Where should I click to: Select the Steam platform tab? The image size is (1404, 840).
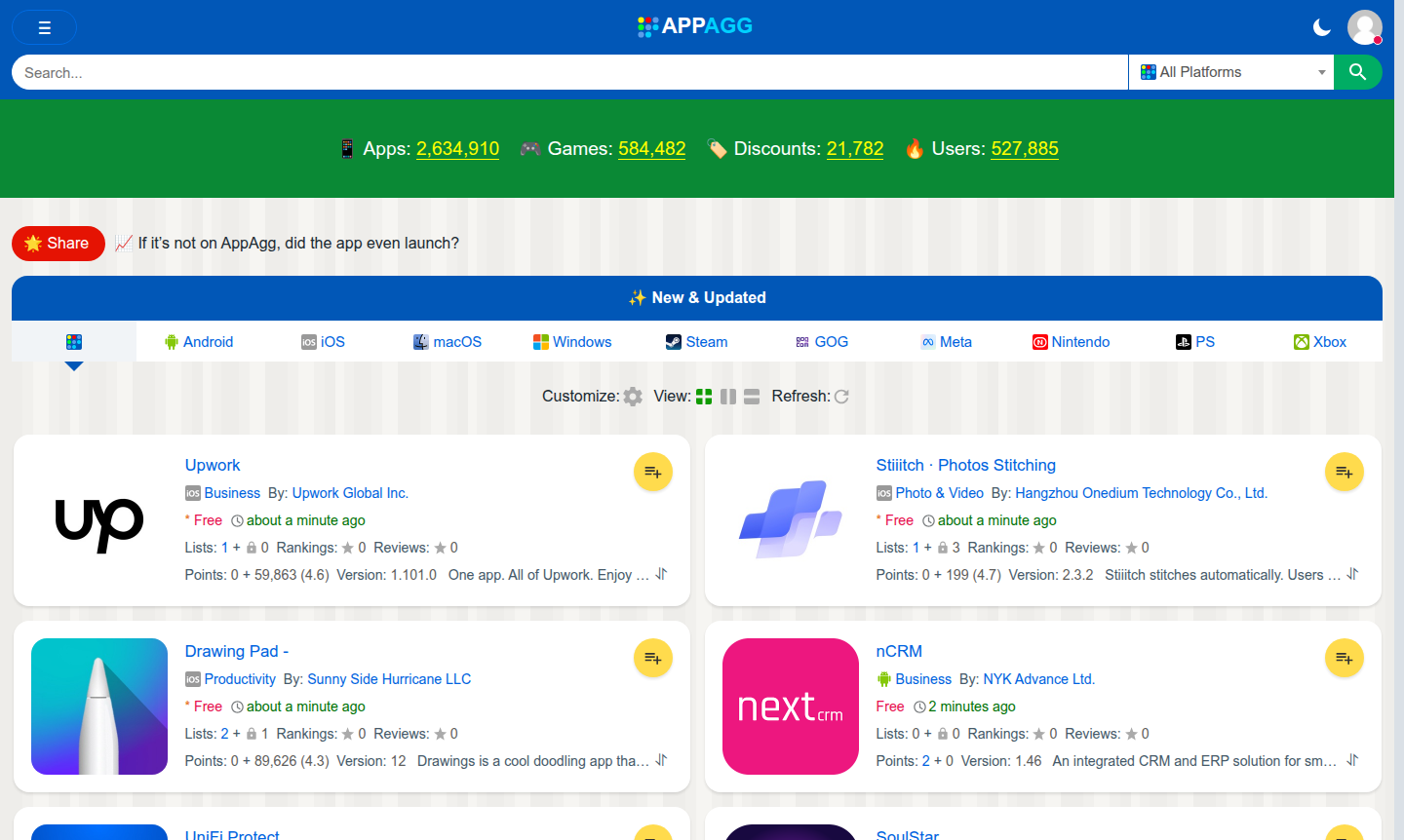[696, 342]
